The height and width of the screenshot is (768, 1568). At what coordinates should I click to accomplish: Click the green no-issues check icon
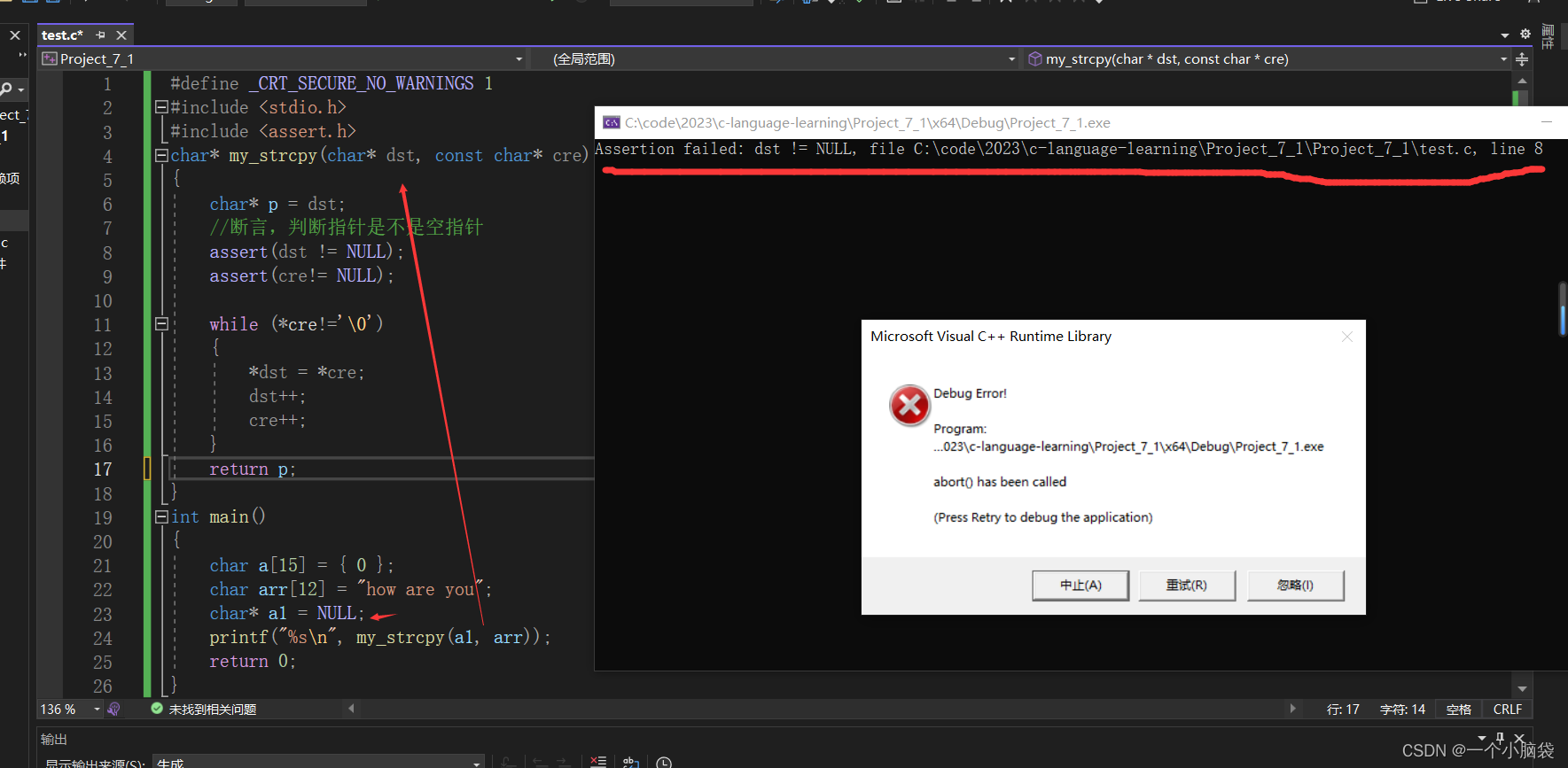[157, 709]
